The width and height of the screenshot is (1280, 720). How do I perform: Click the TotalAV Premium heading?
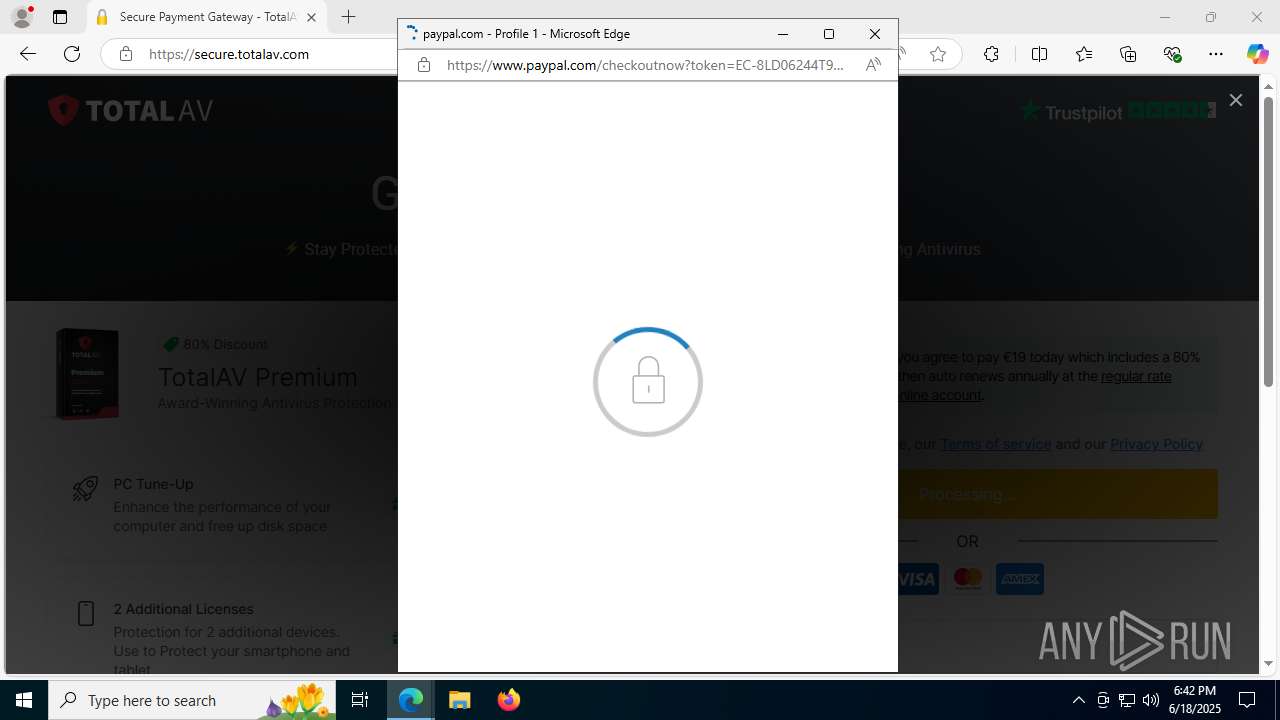[x=258, y=377]
